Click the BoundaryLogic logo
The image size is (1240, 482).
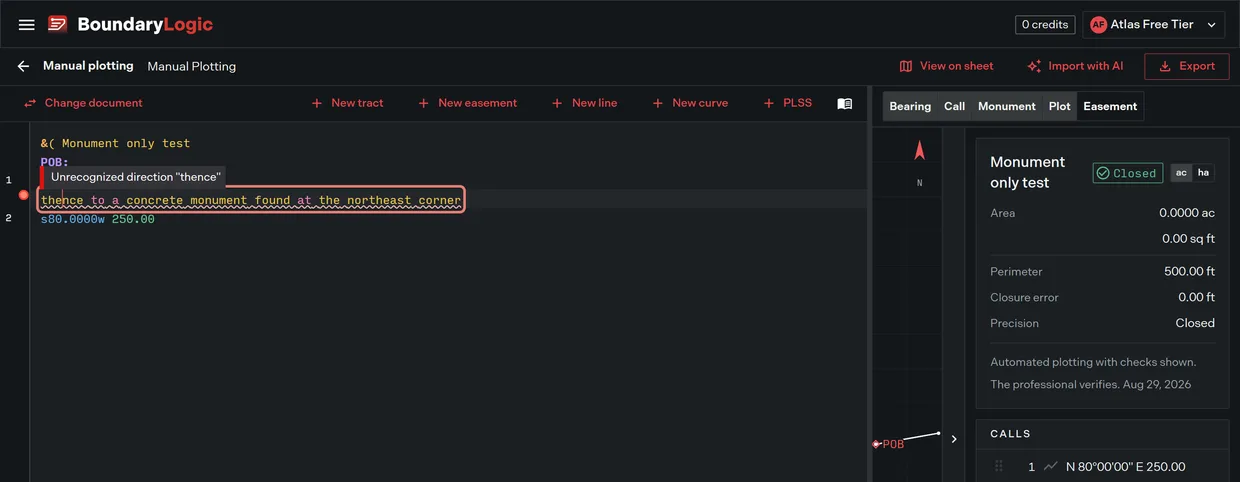(130, 24)
